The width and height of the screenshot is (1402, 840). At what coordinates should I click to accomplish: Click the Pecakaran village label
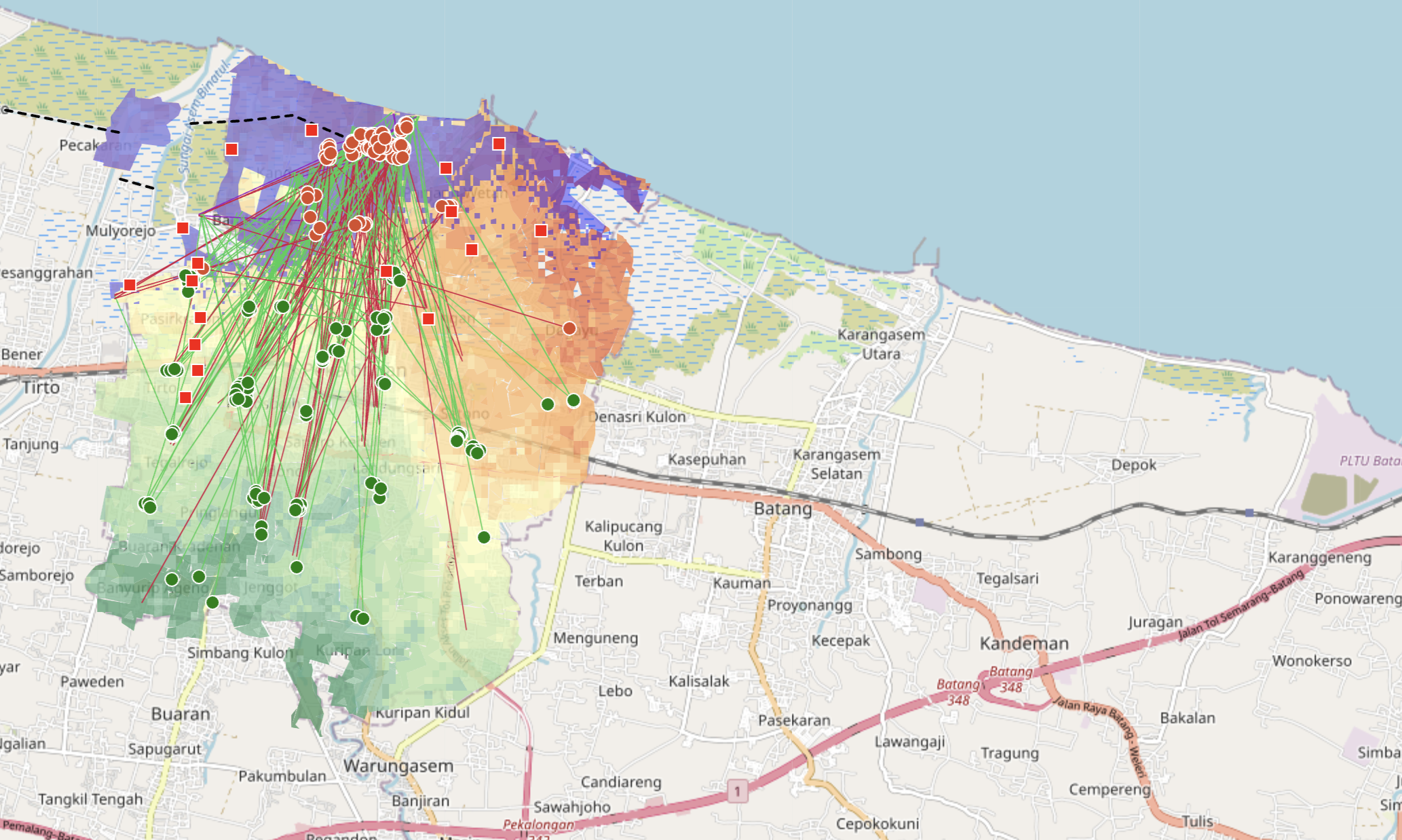click(96, 145)
